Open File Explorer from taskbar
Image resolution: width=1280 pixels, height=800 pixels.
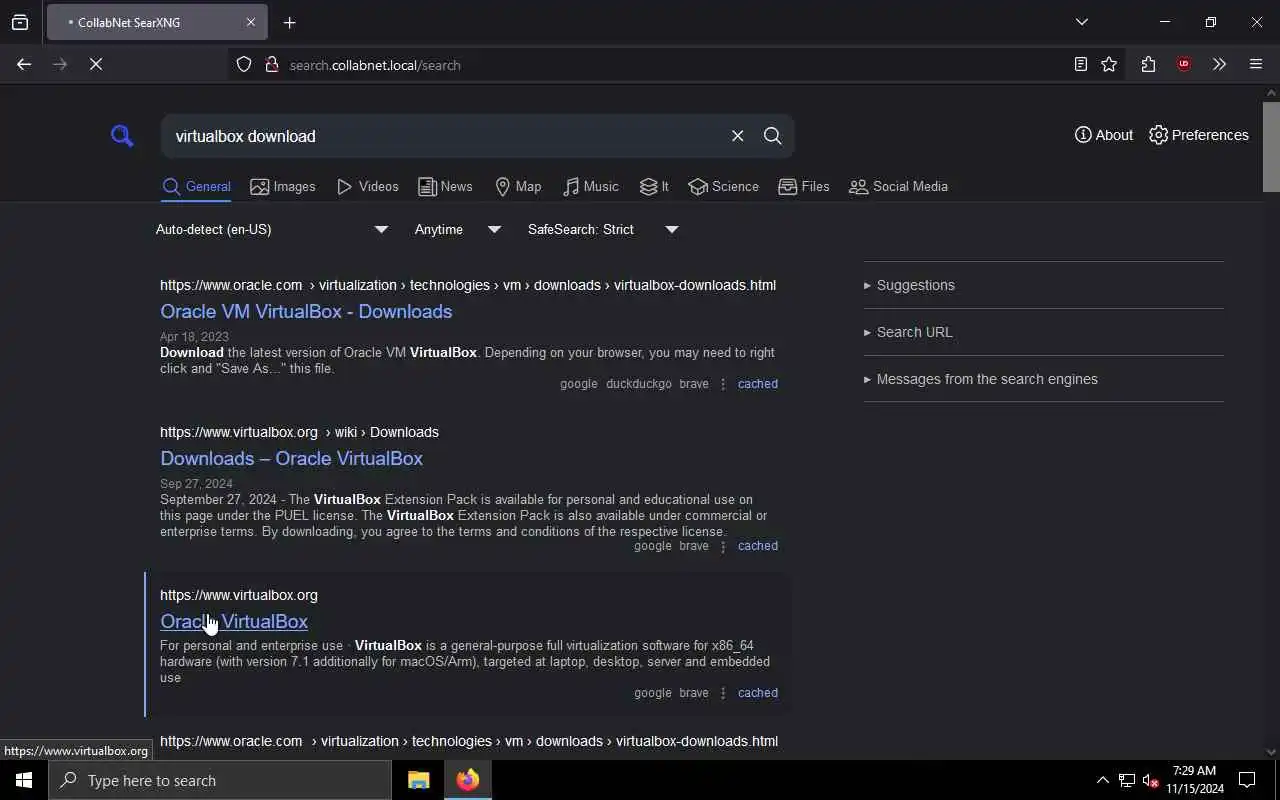(x=419, y=780)
